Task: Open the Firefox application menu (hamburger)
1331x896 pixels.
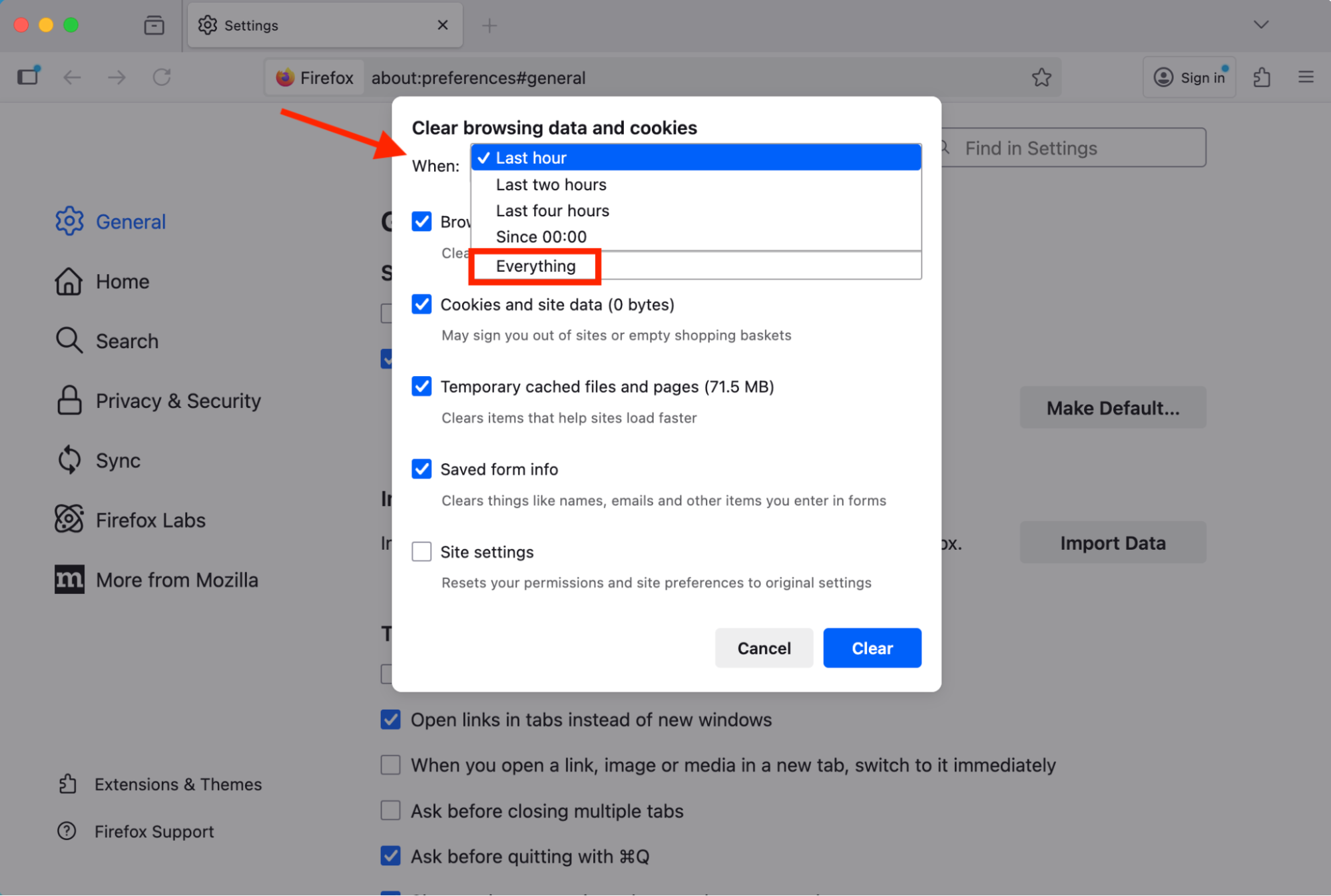Action: click(x=1304, y=77)
